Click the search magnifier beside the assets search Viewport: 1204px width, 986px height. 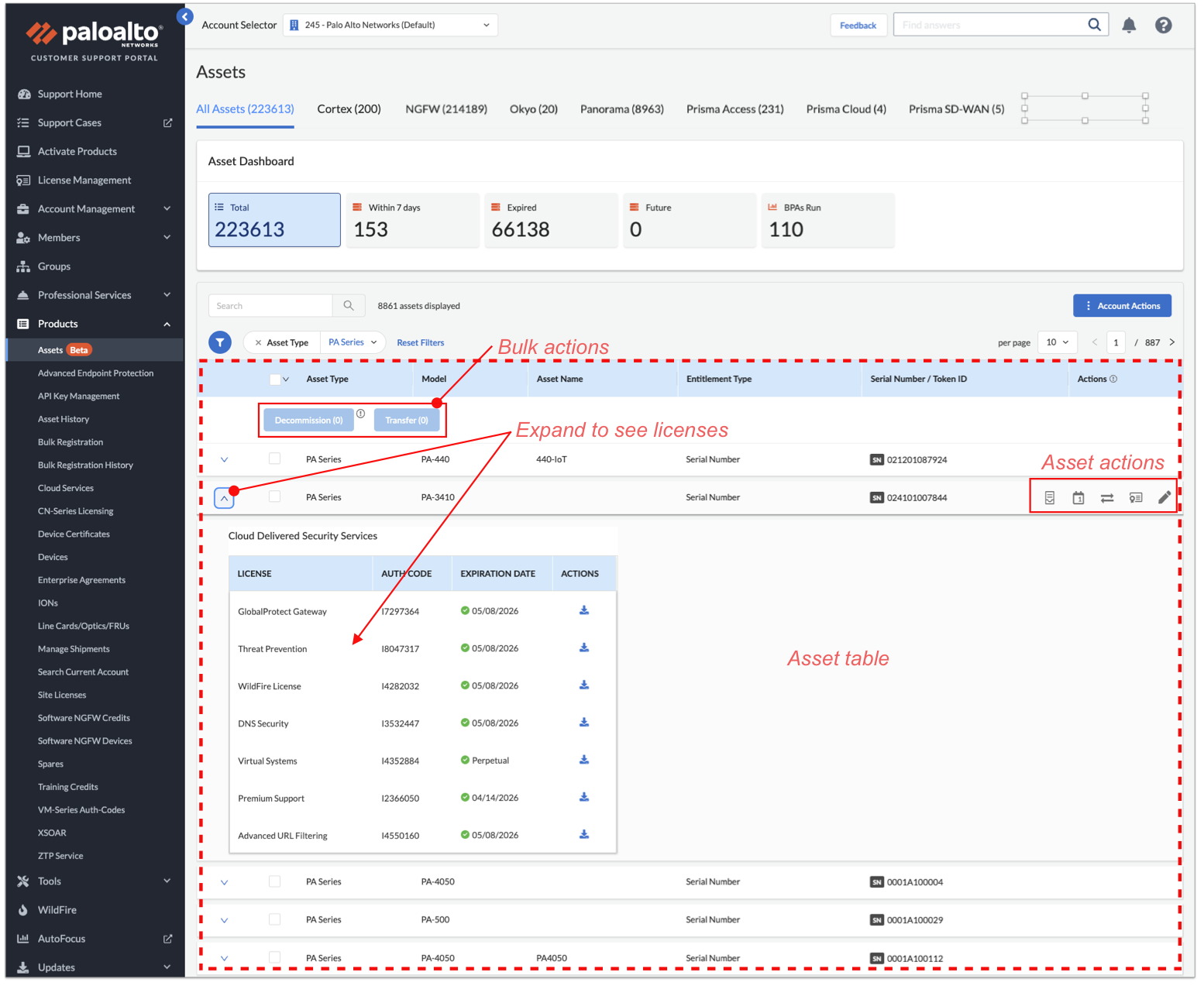[x=349, y=306]
